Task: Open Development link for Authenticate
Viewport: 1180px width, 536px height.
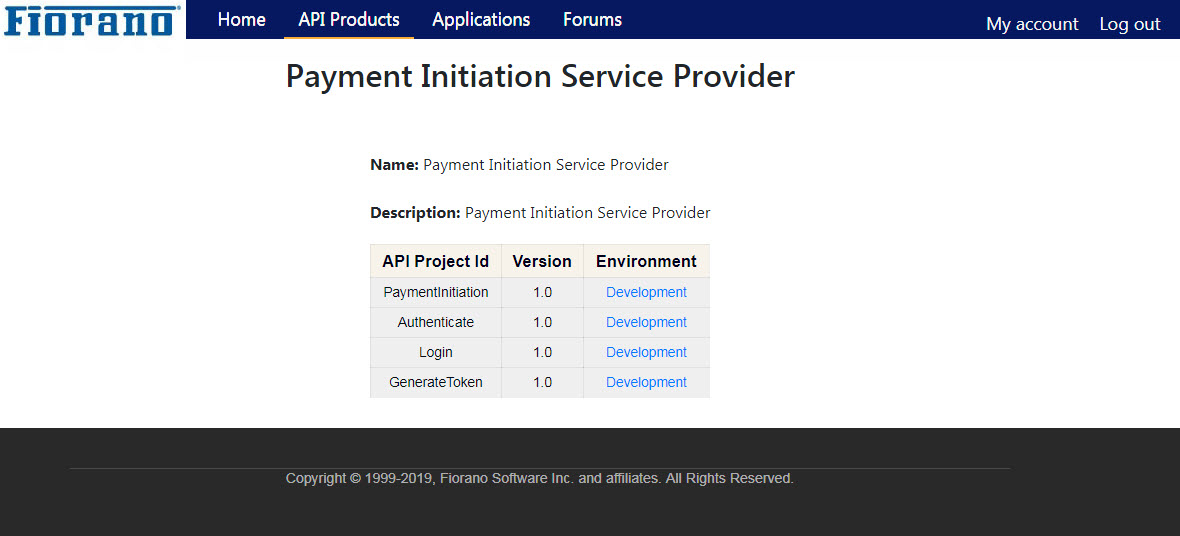Action: (646, 322)
